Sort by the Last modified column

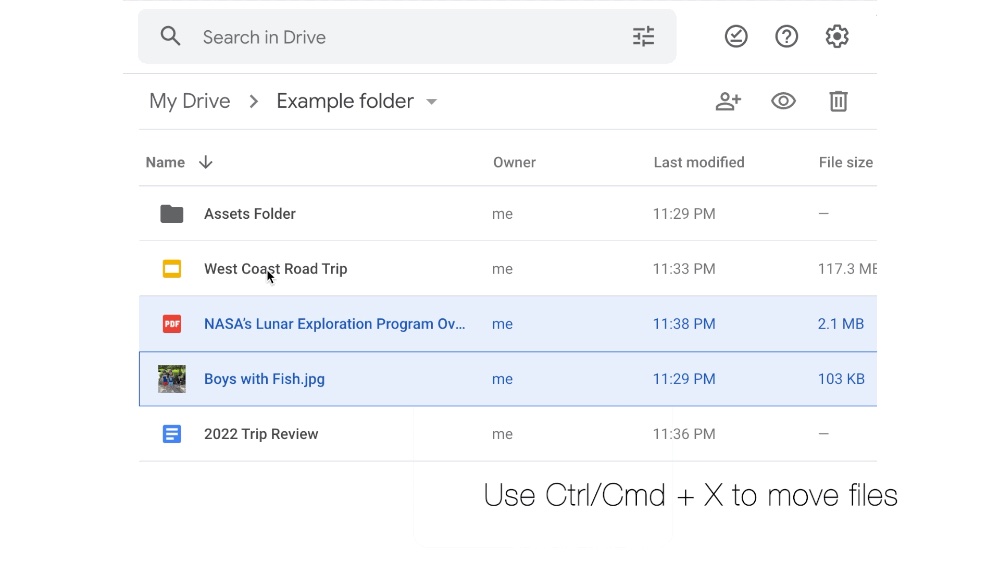[x=698, y=162]
